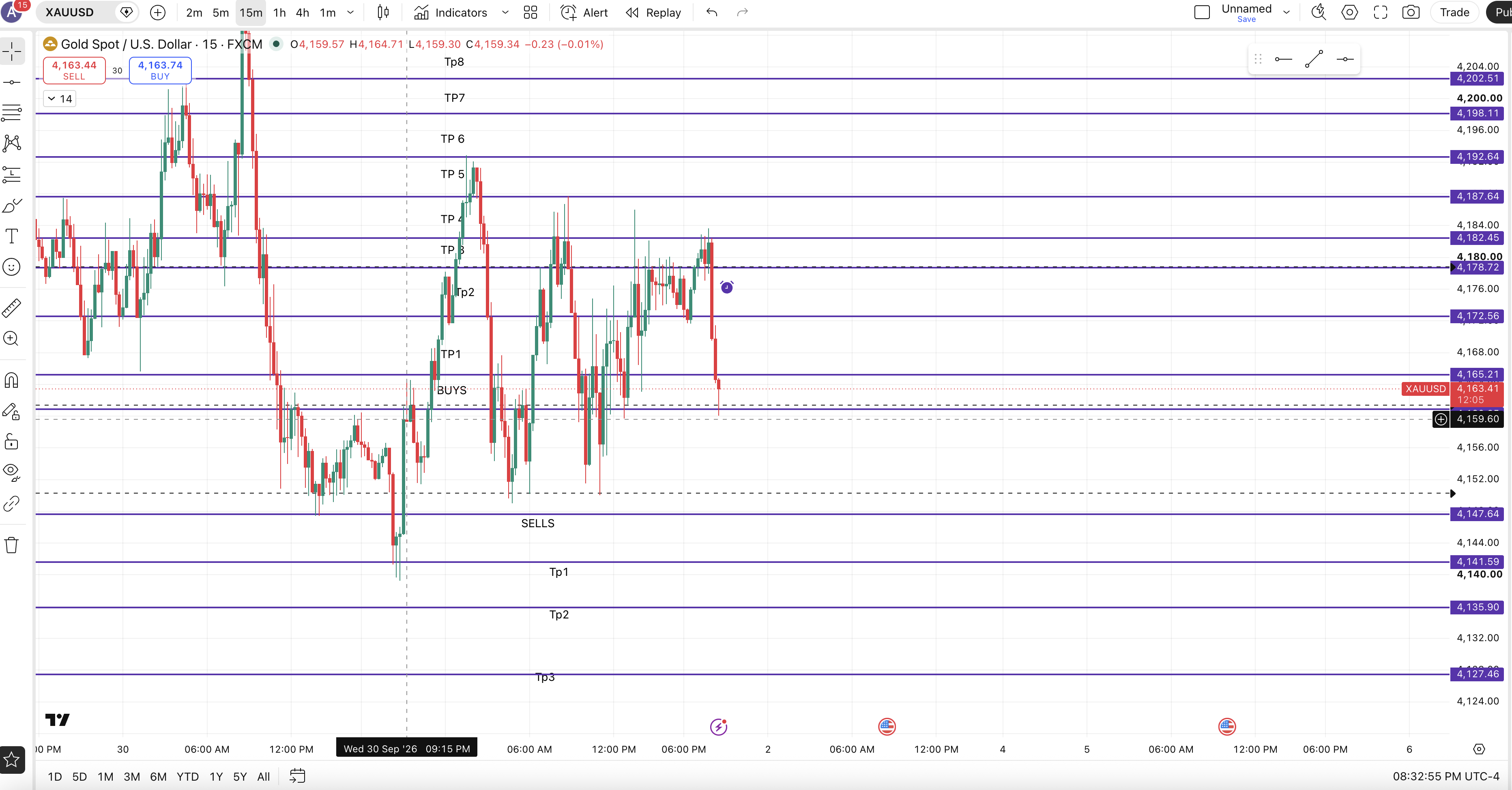Select the text annotation tool
This screenshot has width=1512, height=790.
coord(12,236)
